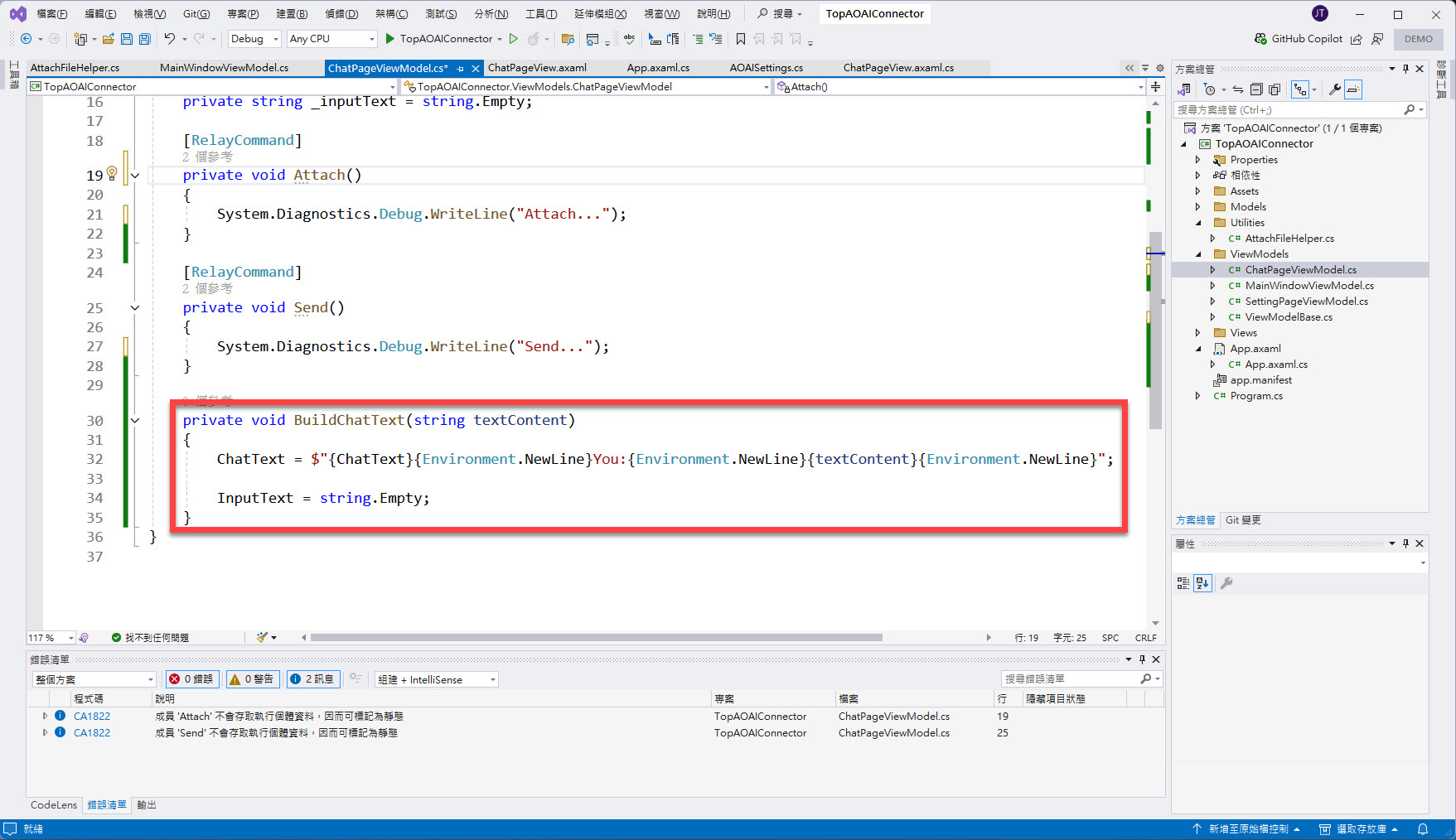Click the DEMO button
This screenshot has height=840, width=1456.
click(x=1418, y=39)
